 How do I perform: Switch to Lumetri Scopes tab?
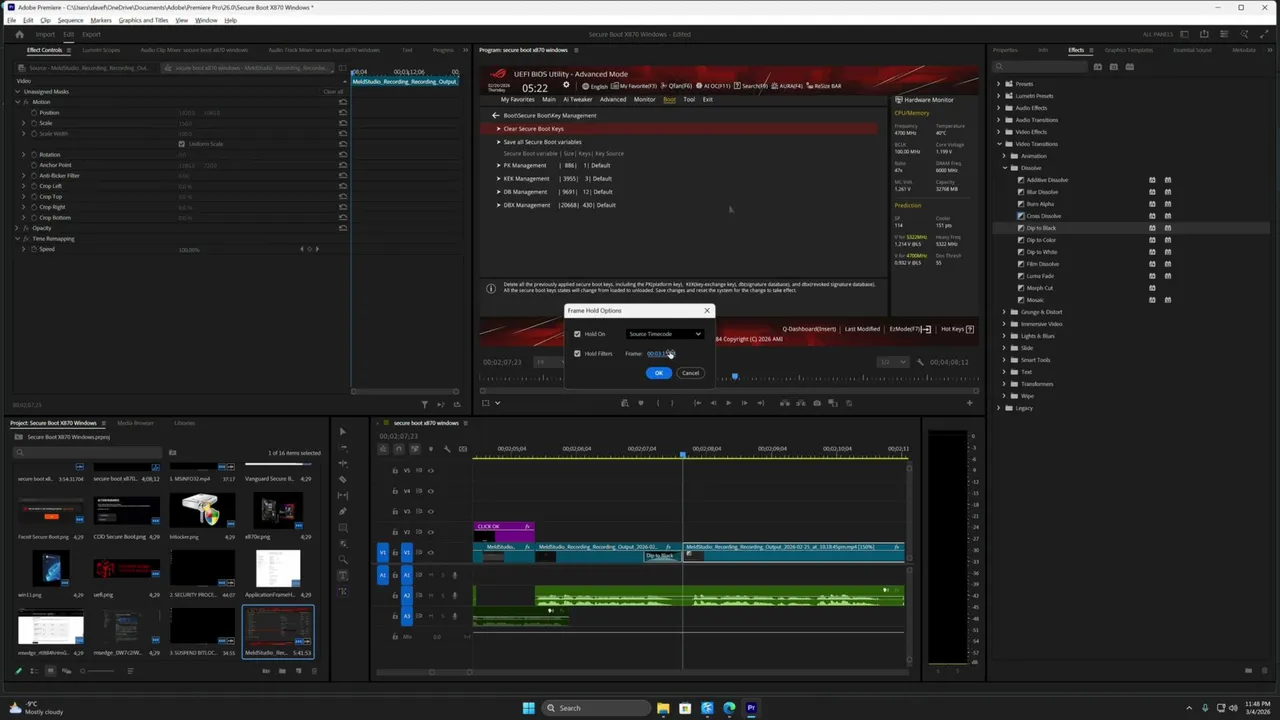tap(101, 50)
